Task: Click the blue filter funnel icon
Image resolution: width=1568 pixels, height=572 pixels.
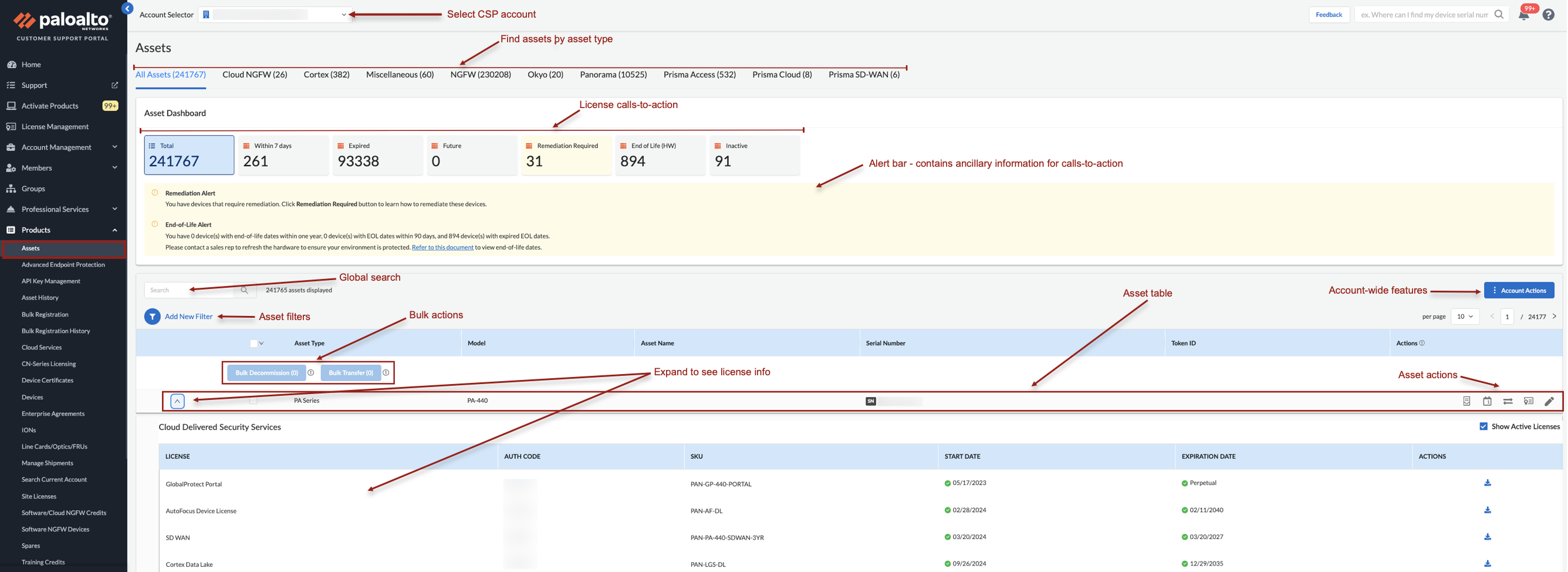Action: click(152, 317)
